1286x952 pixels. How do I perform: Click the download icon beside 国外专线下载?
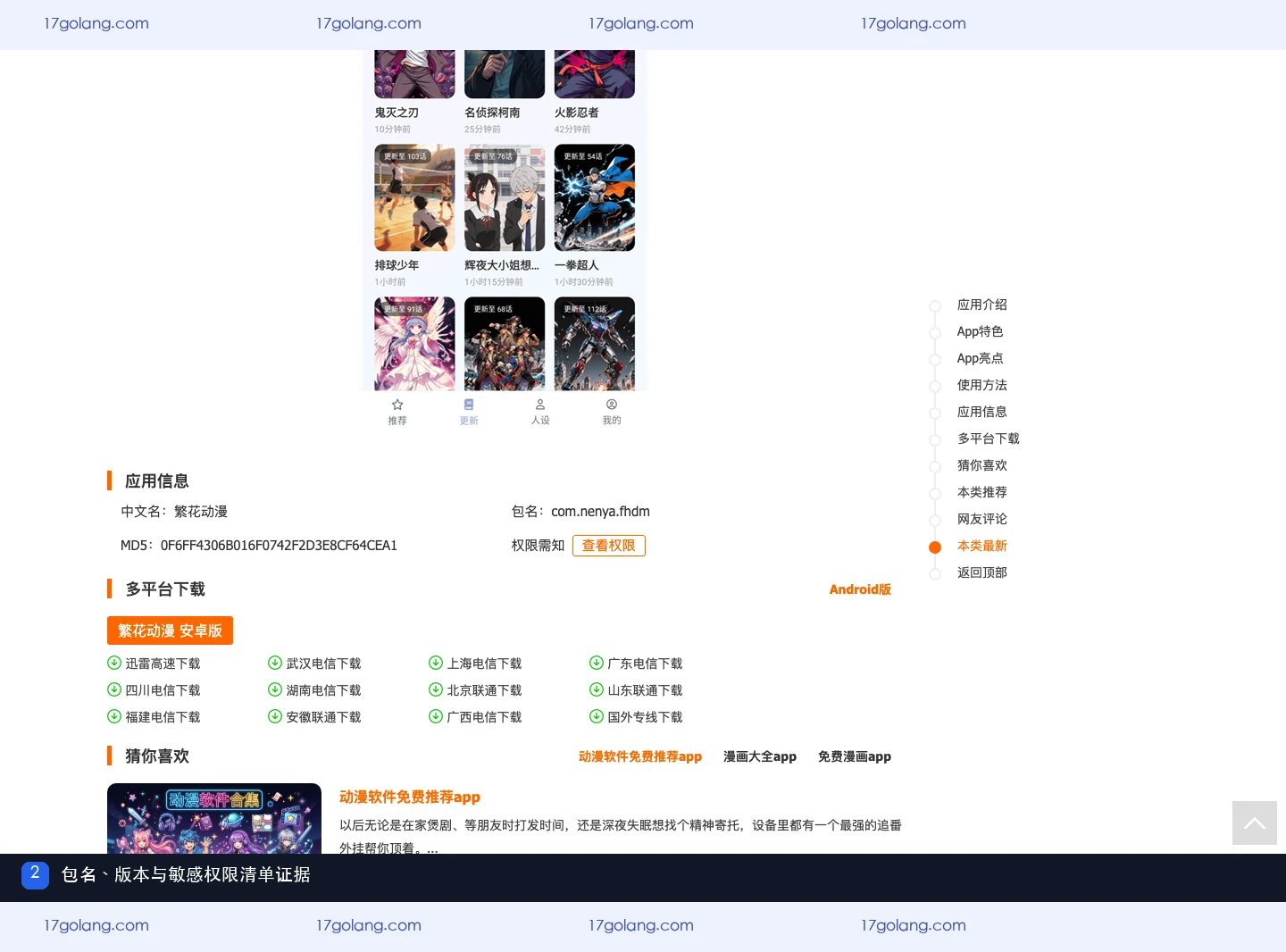click(x=597, y=716)
